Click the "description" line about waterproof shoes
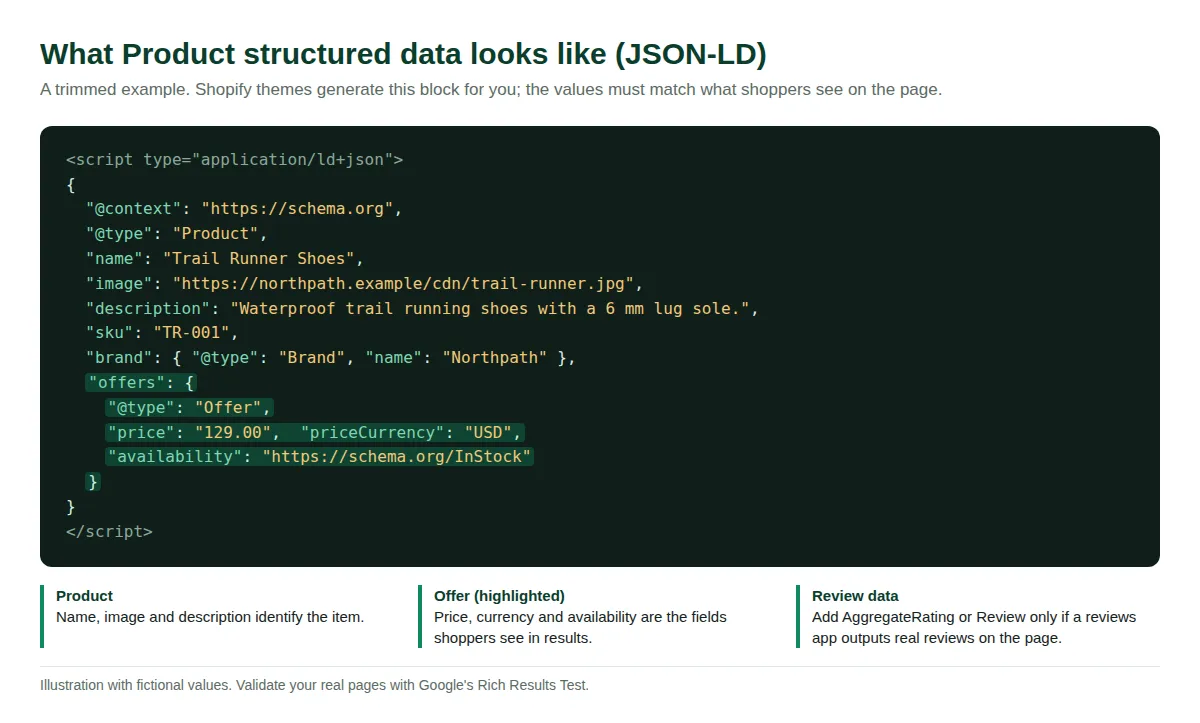This screenshot has width=1200, height=723. [x=422, y=308]
